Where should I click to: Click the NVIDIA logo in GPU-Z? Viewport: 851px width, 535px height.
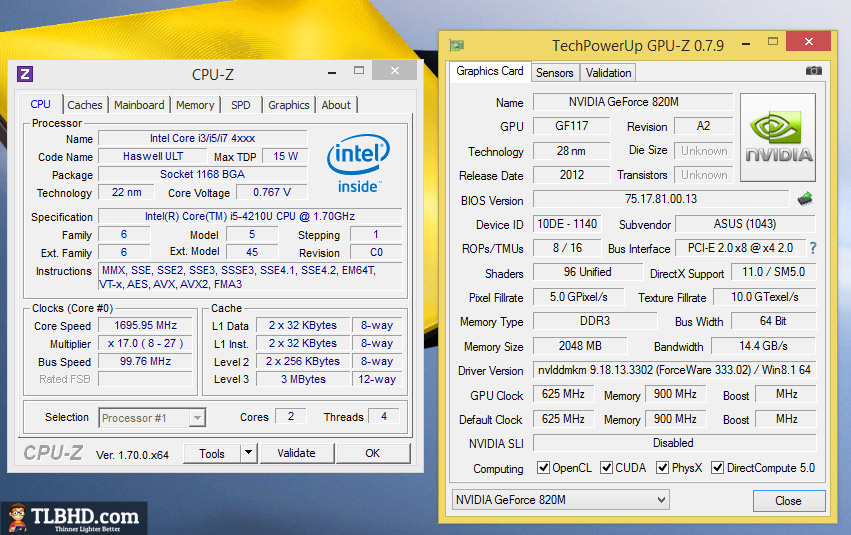click(778, 137)
